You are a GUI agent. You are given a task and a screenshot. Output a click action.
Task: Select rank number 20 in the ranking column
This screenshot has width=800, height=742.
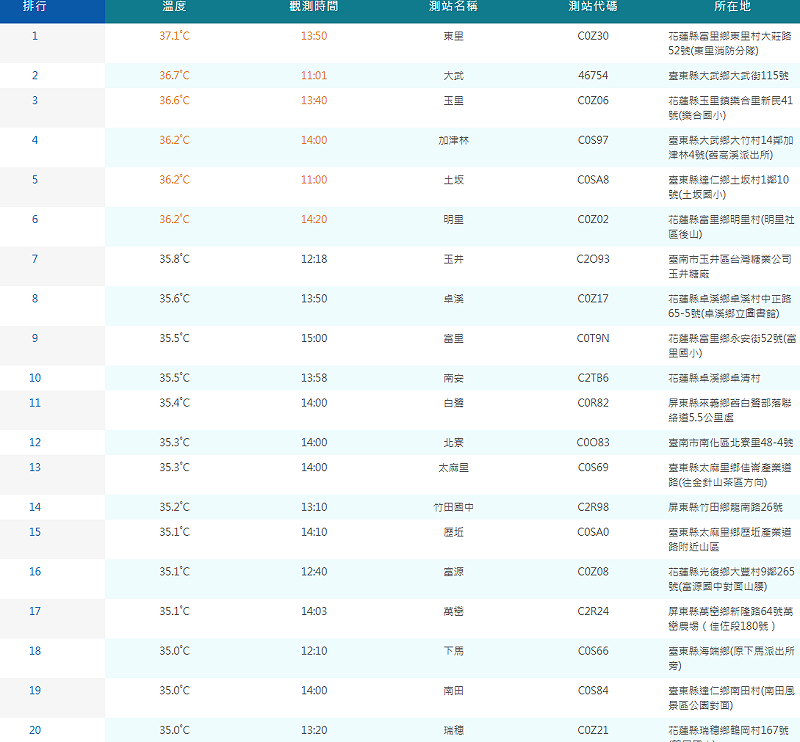point(34,730)
